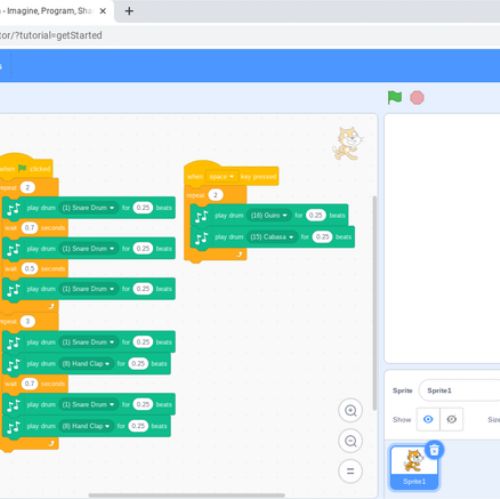Open Snare Drum dropdown between the two waits in repeat 2
Screen dimensions: 500x499
[x=88, y=249]
